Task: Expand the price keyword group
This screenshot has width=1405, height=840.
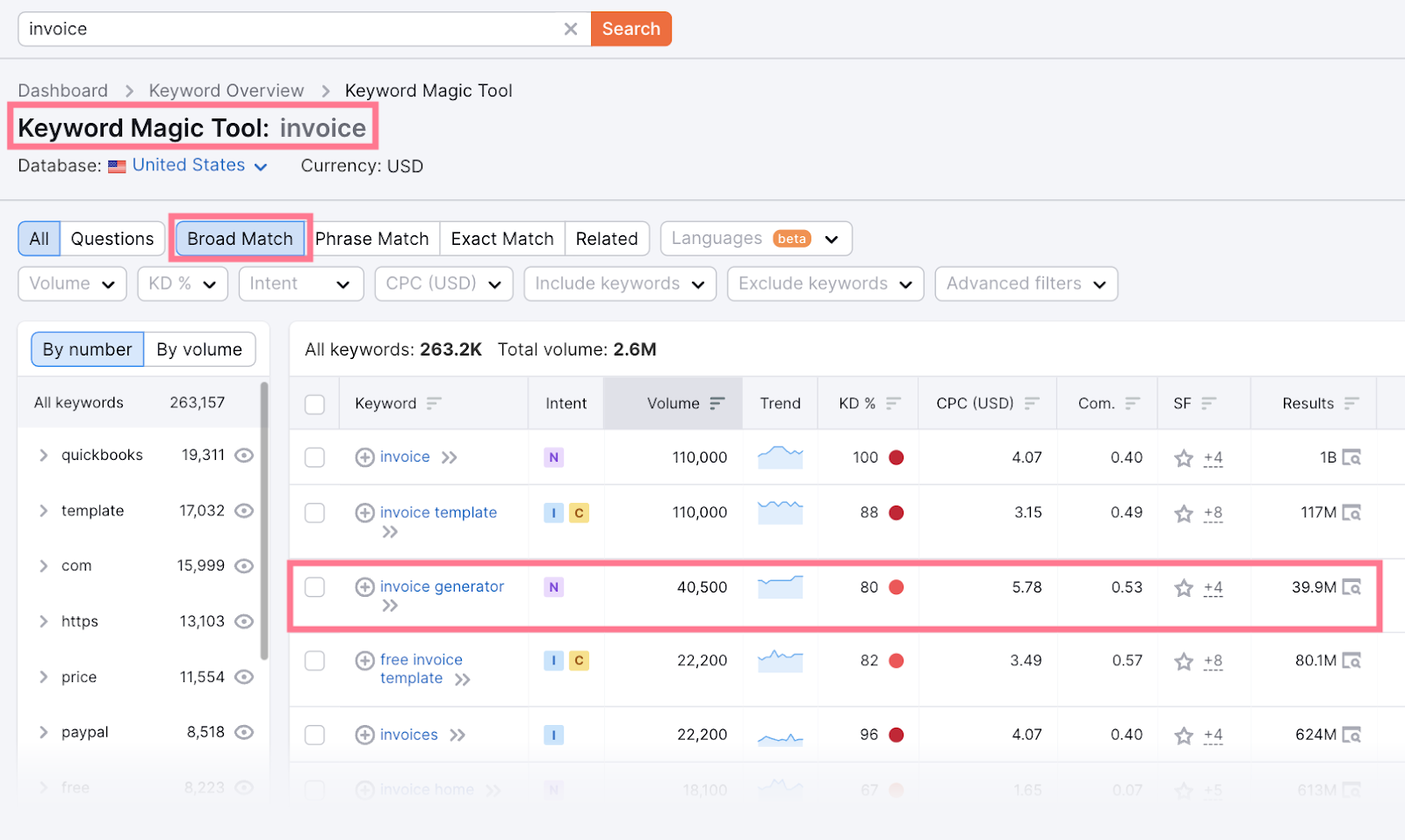Action: [43, 677]
